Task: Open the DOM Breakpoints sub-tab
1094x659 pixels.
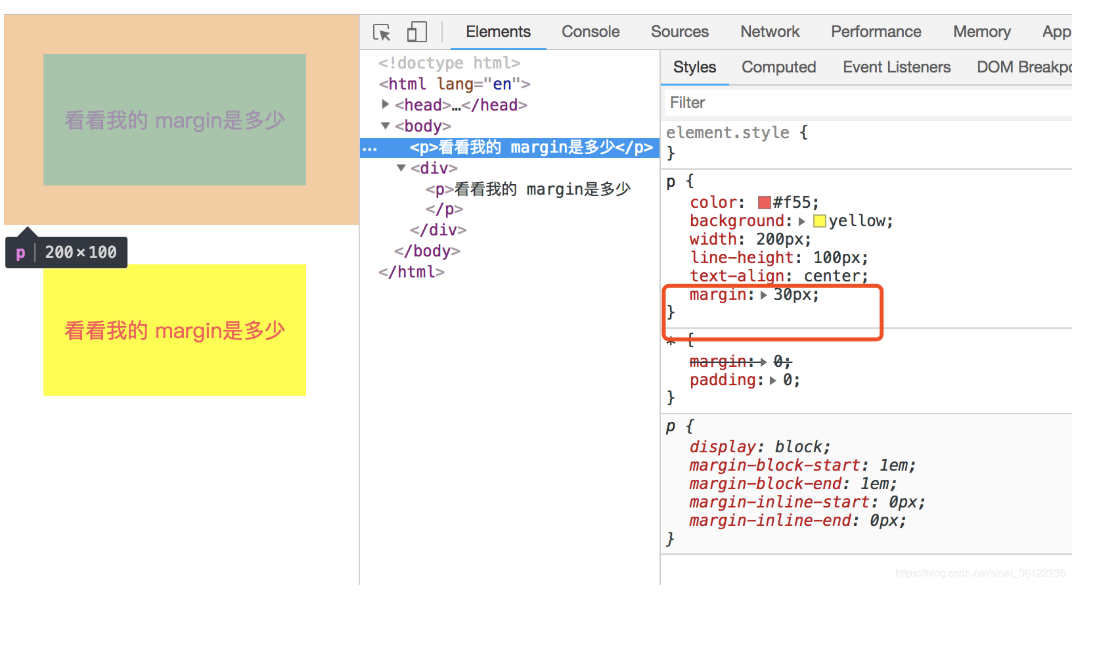Action: tap(1024, 67)
